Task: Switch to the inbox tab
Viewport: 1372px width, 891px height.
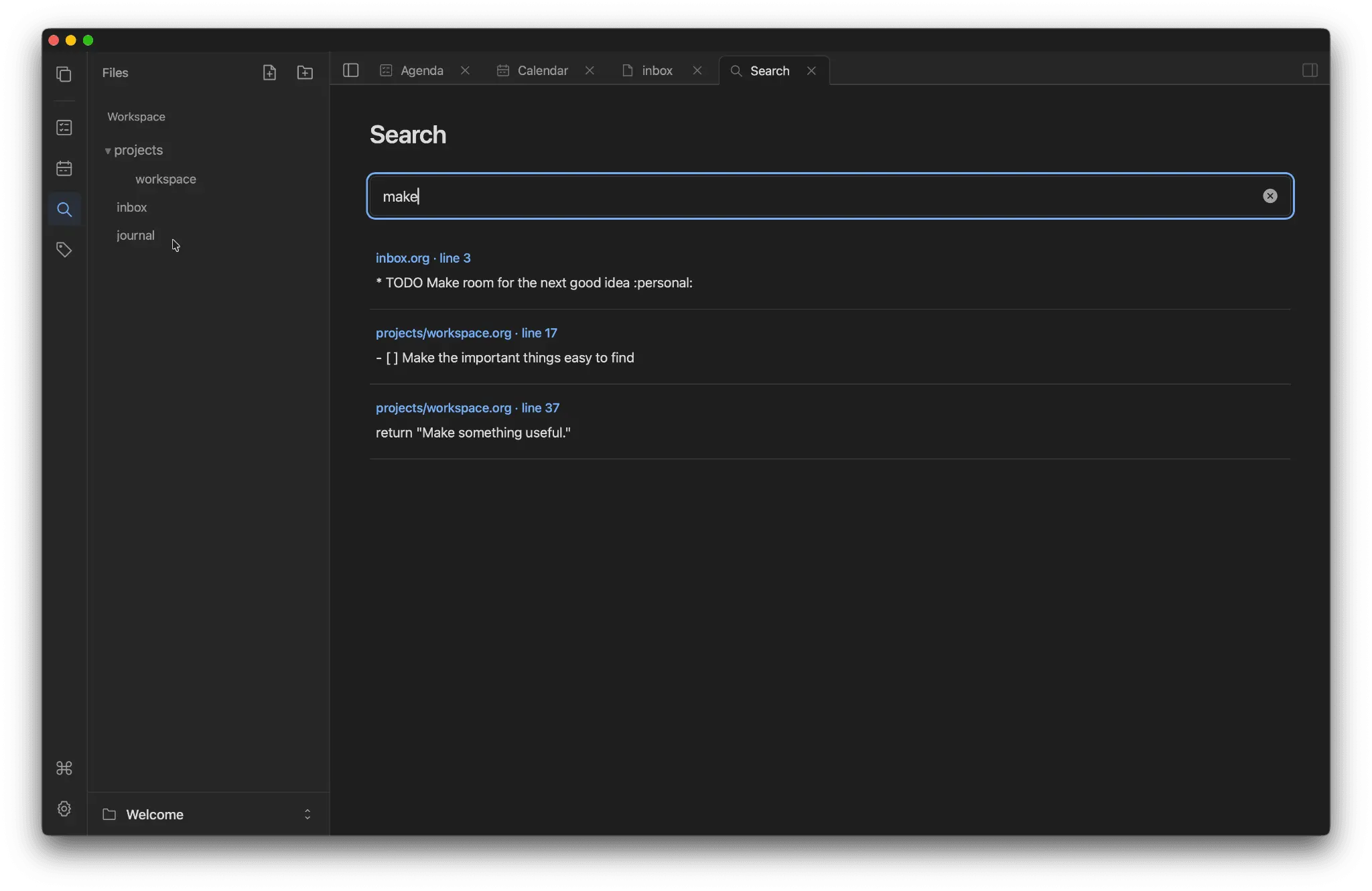Action: coord(657,70)
